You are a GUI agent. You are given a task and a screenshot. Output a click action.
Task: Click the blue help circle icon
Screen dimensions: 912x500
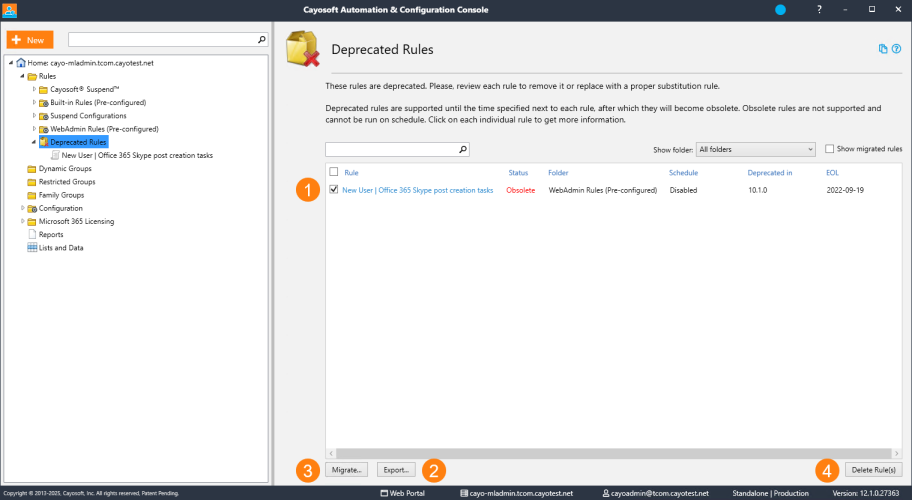coord(896,49)
